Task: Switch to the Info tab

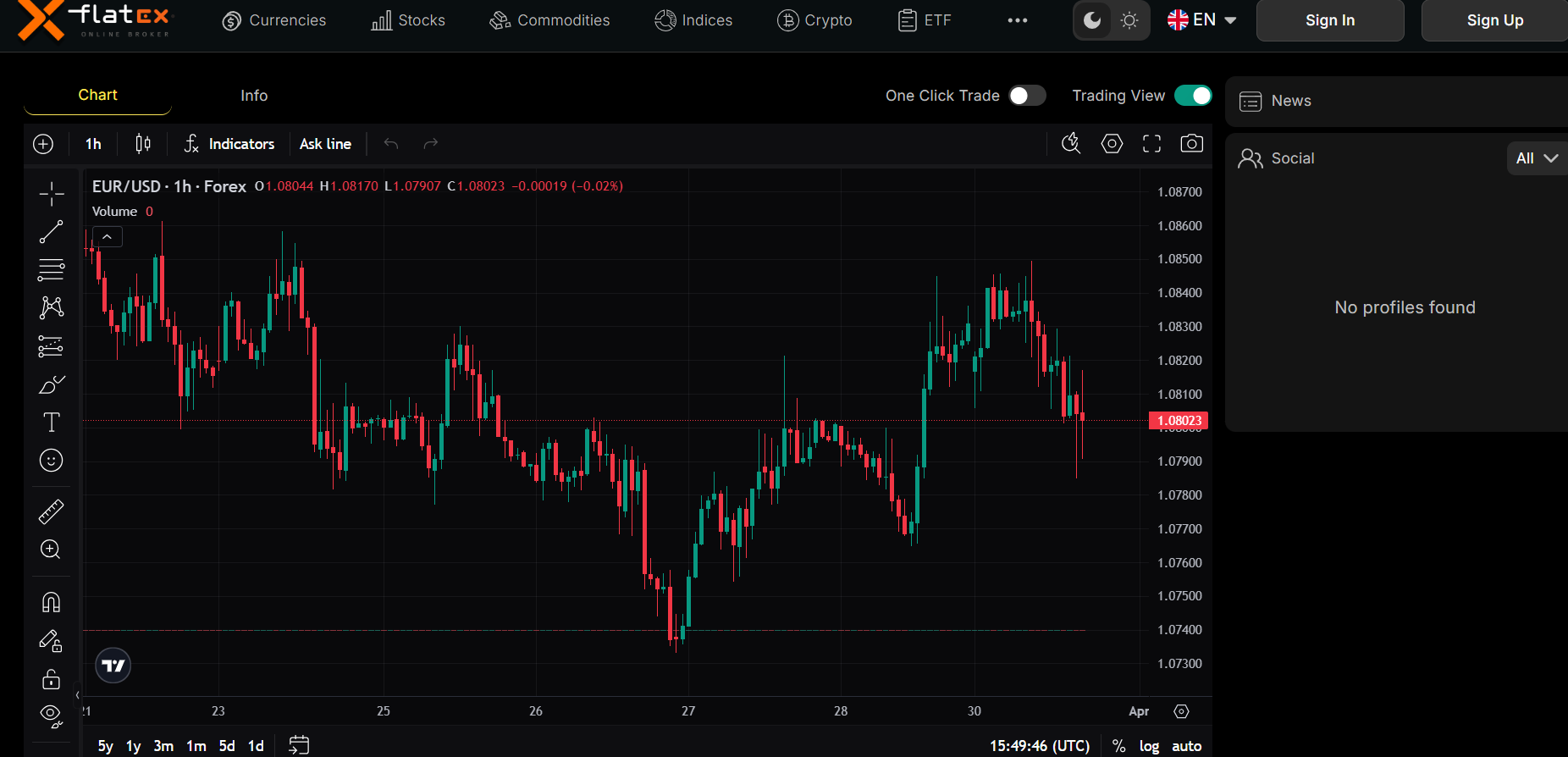Action: tap(254, 96)
